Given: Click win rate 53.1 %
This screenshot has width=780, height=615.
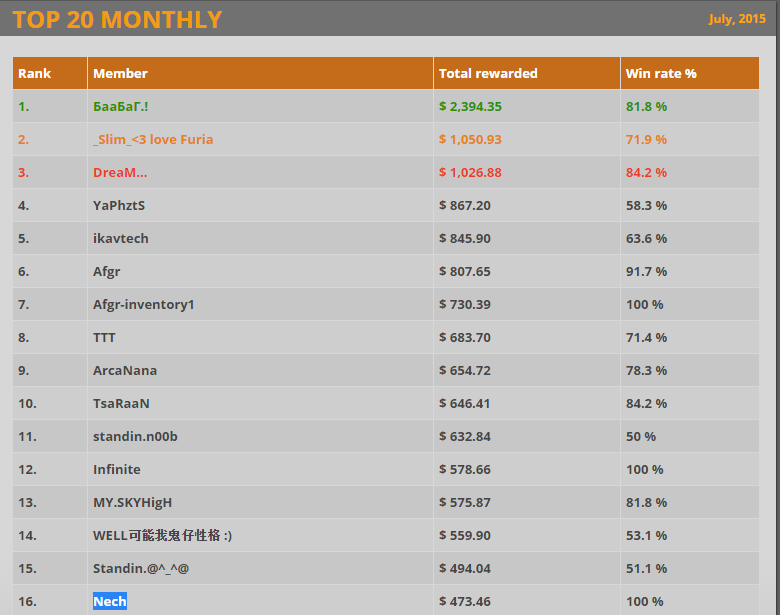Looking at the screenshot, I should point(646,535).
